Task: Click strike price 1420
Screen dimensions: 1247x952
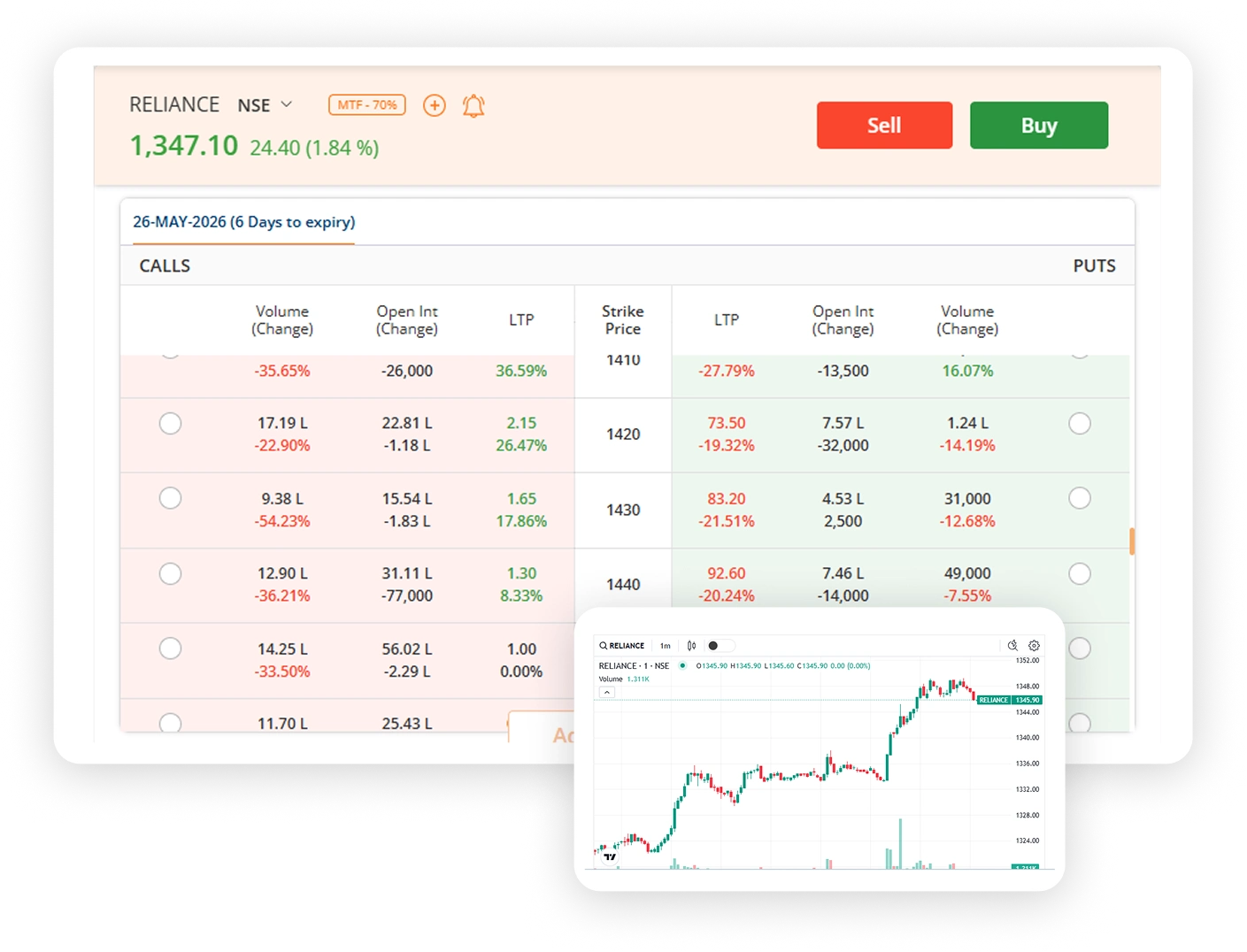Action: (623, 434)
